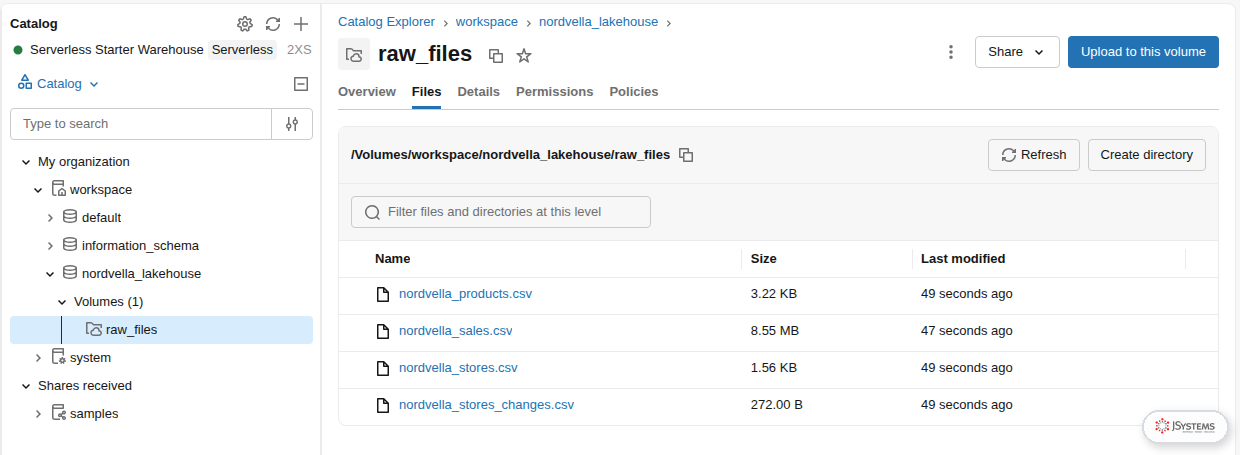Expand the samples share
1240x455 pixels.
coord(38,414)
